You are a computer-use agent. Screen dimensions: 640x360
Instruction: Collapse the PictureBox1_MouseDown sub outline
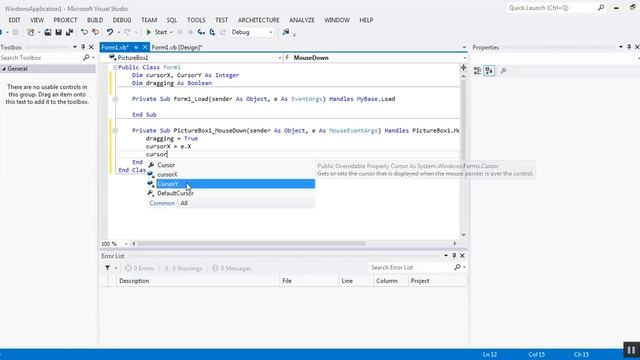tap(115, 131)
